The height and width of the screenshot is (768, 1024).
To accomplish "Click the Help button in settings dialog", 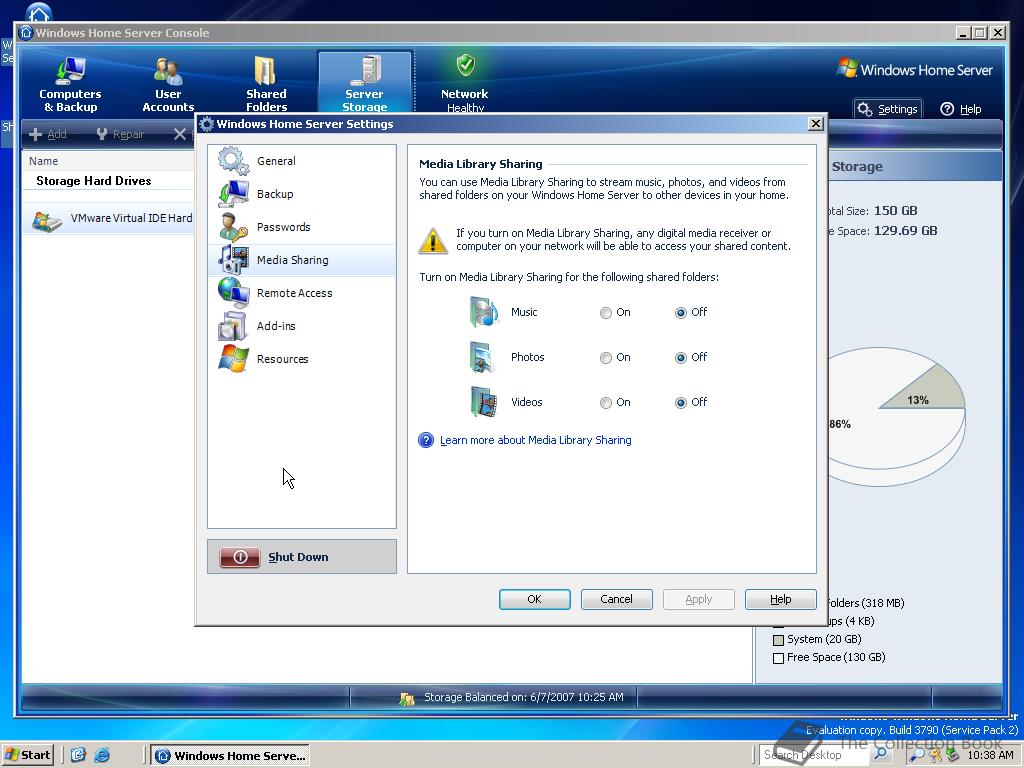I will pos(780,599).
